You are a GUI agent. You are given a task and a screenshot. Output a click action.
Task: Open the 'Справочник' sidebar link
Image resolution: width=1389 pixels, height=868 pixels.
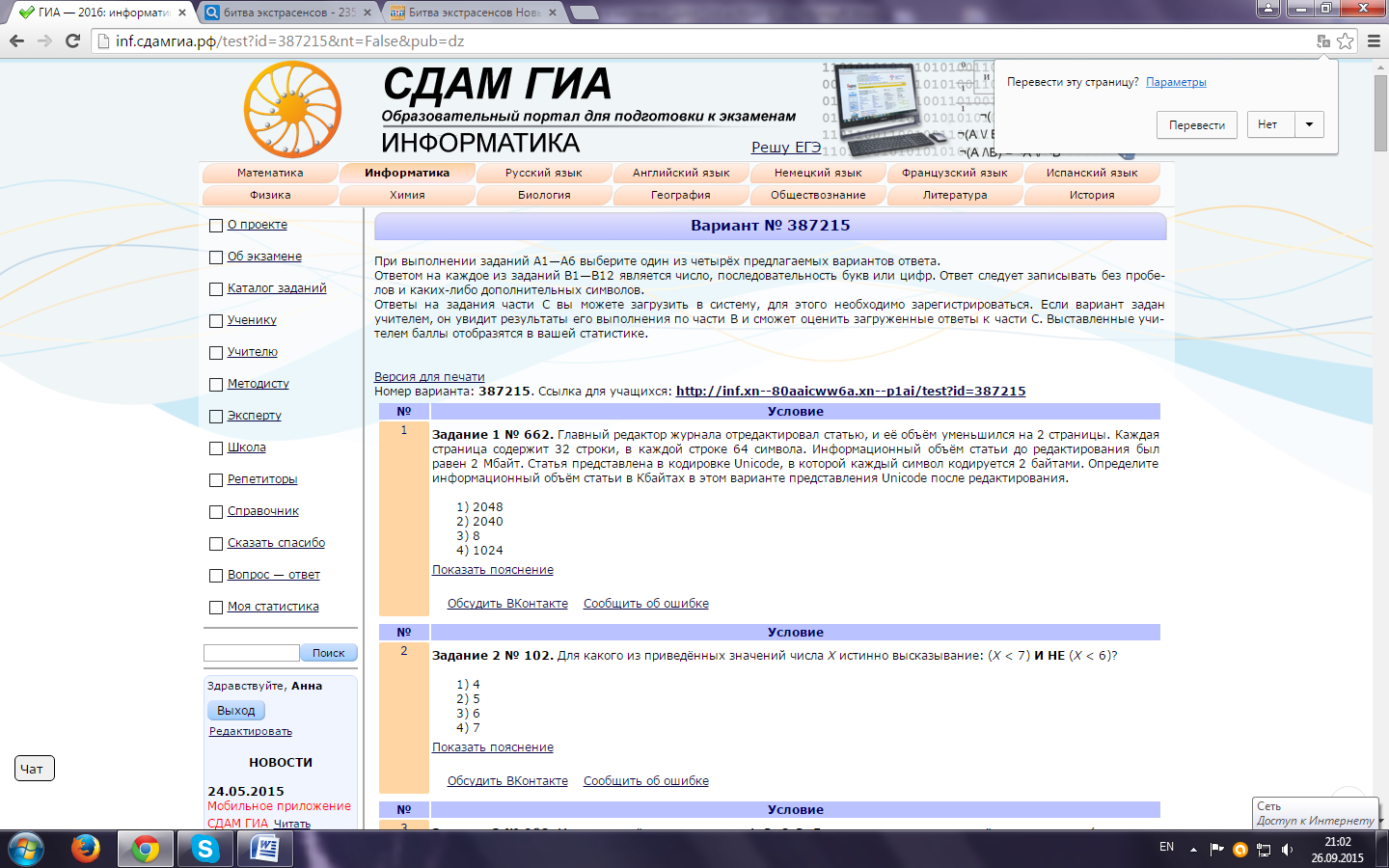(x=263, y=511)
